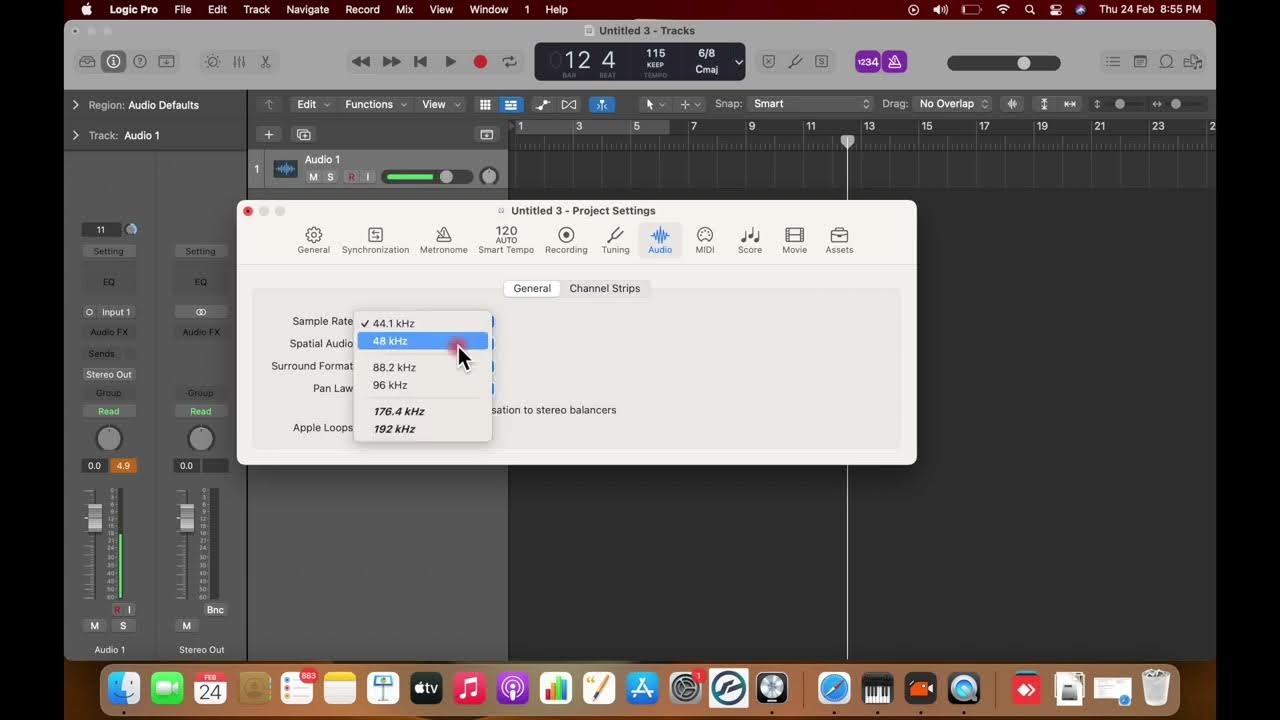This screenshot has width=1280, height=720.
Task: Toggle Flex show/hide button
Action: 569,104
